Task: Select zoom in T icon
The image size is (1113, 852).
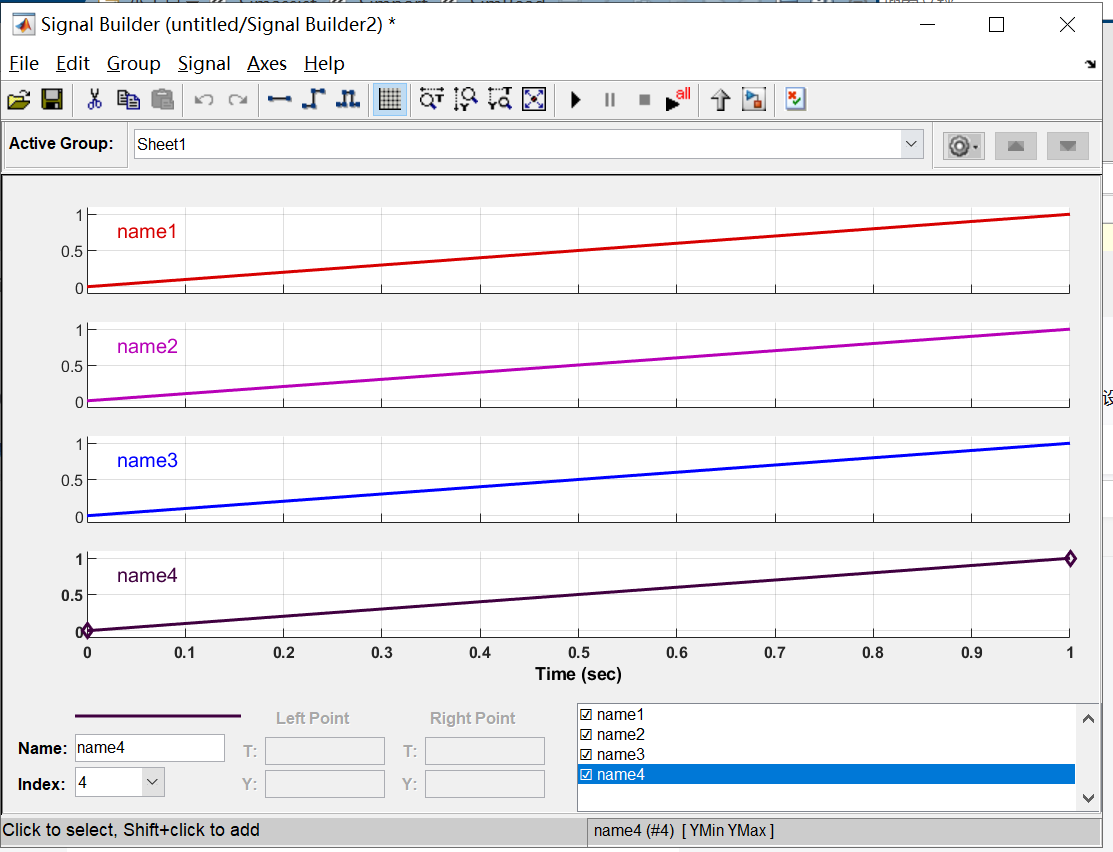Action: pos(431,99)
